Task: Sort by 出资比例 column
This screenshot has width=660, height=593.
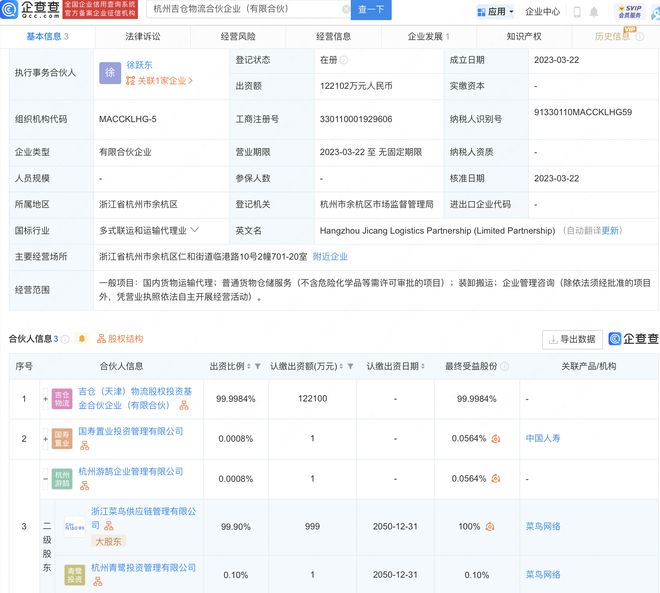Action: [249, 367]
